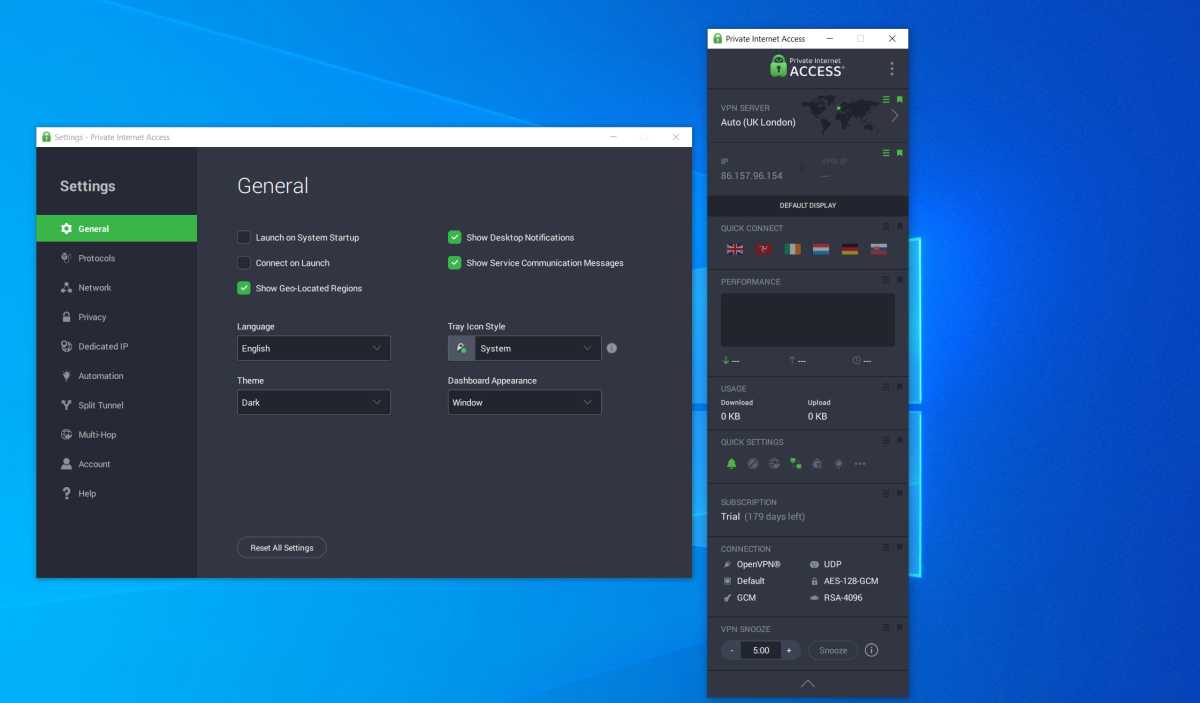
Task: Click the Usage tile's bookmark icon
Action: pos(900,387)
